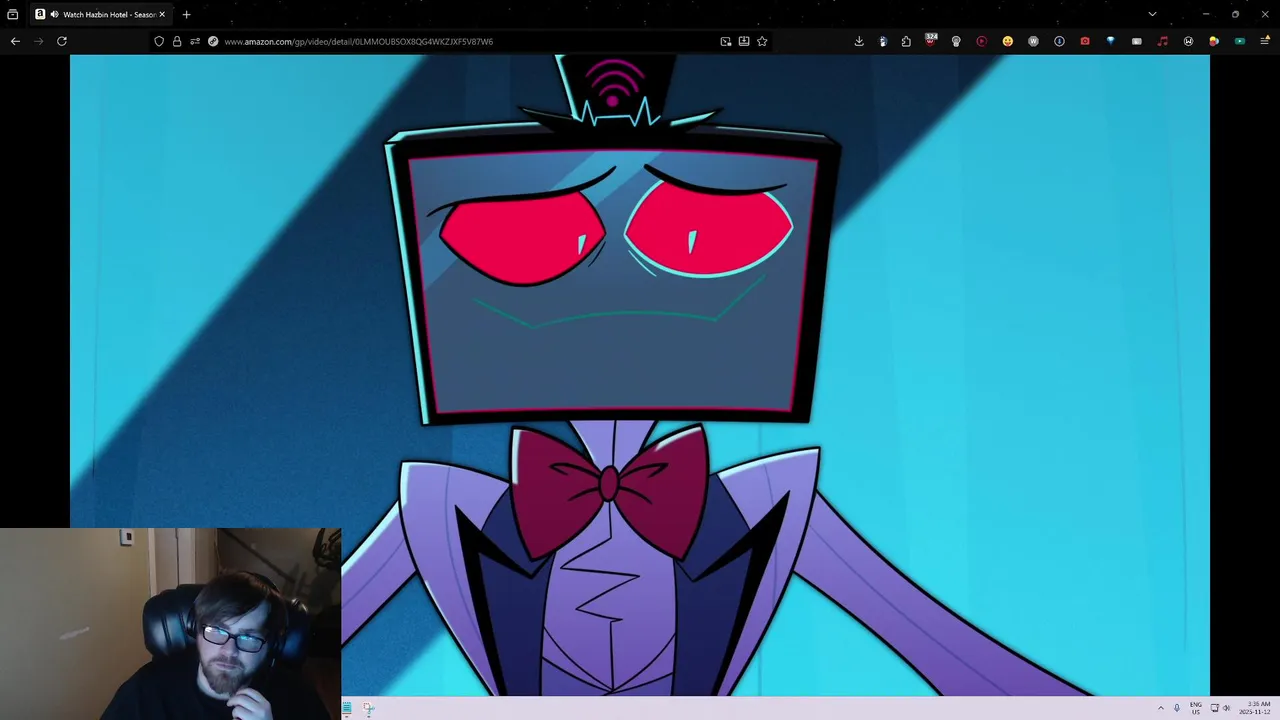Screen dimensions: 1280x720
Task: Select the Watch Hazbin Hotel tab
Action: coord(100,14)
